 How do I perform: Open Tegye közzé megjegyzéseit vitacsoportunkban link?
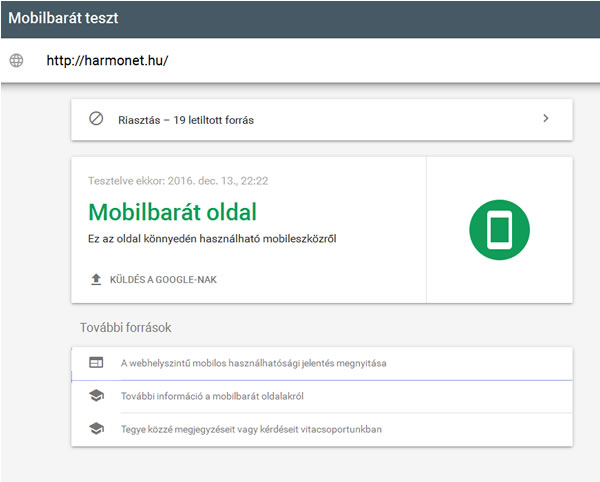click(x=251, y=429)
